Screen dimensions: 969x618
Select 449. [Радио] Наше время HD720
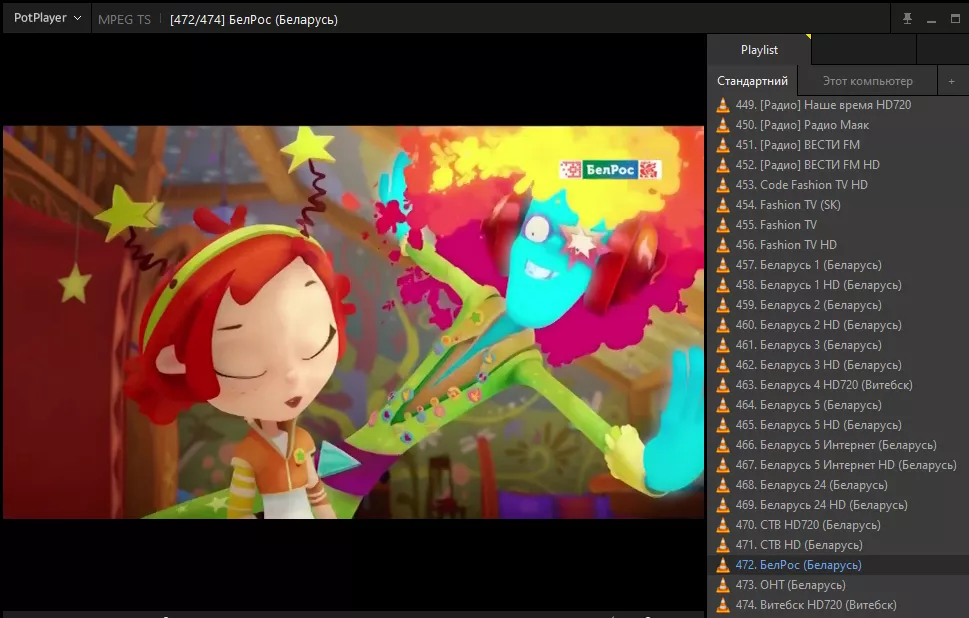coord(838,105)
